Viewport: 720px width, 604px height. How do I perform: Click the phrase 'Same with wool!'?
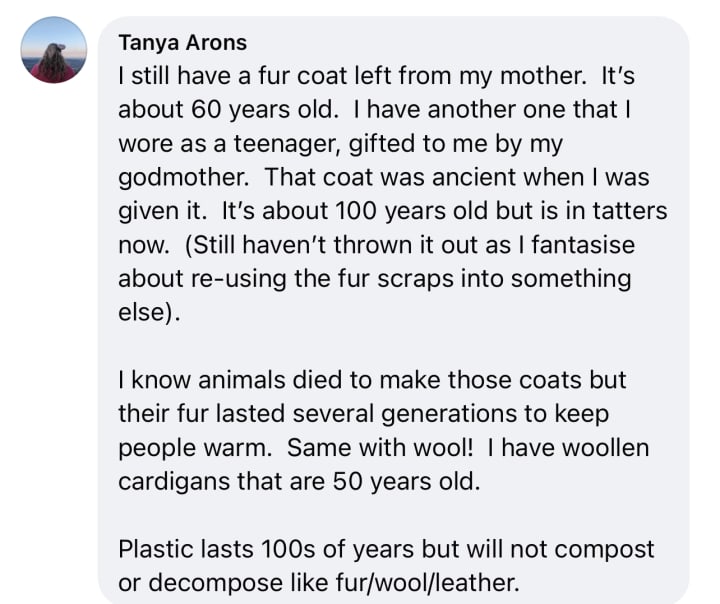(x=380, y=447)
